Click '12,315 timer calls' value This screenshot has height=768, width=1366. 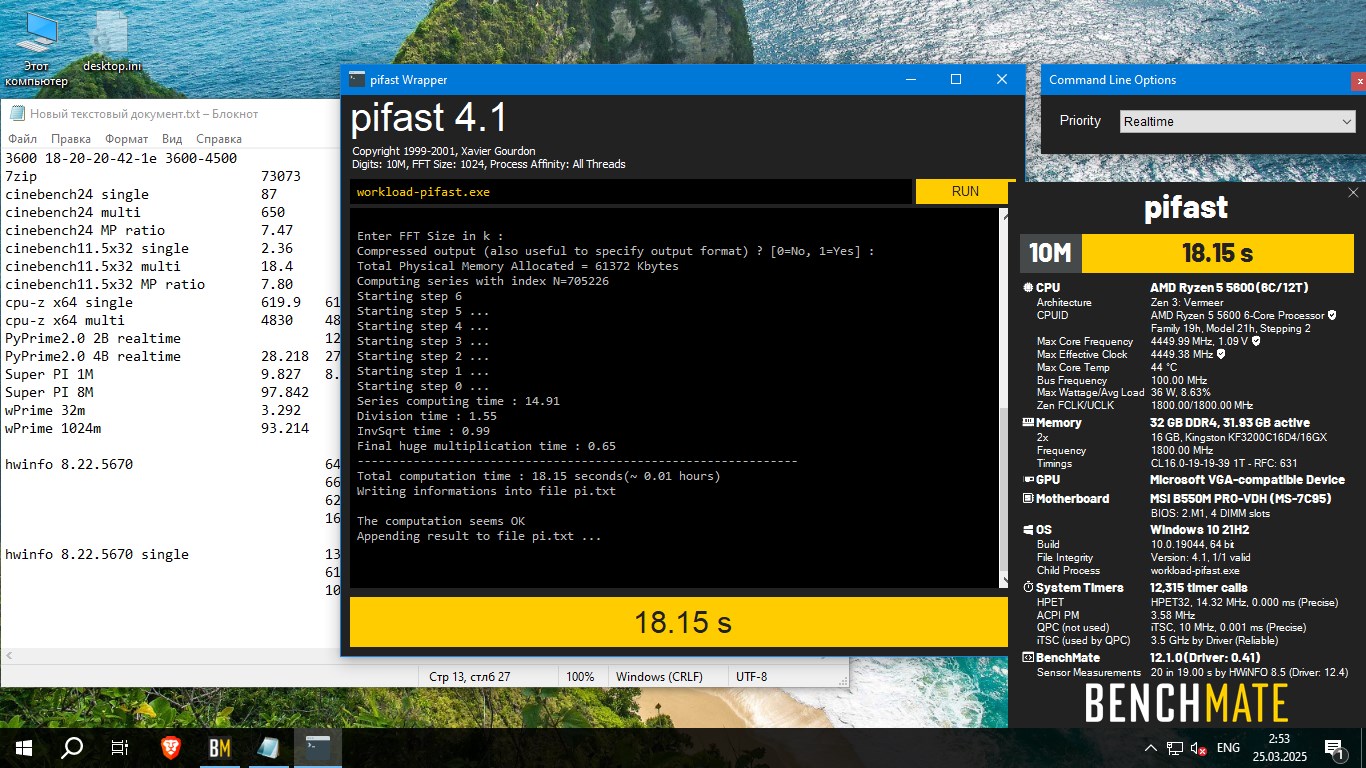coord(1199,588)
